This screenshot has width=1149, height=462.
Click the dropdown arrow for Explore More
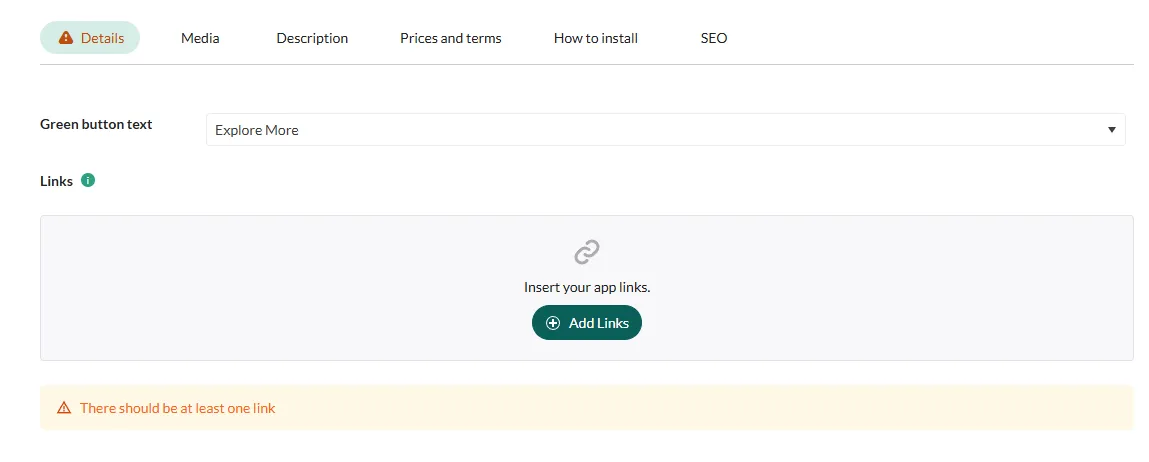[1111, 130]
